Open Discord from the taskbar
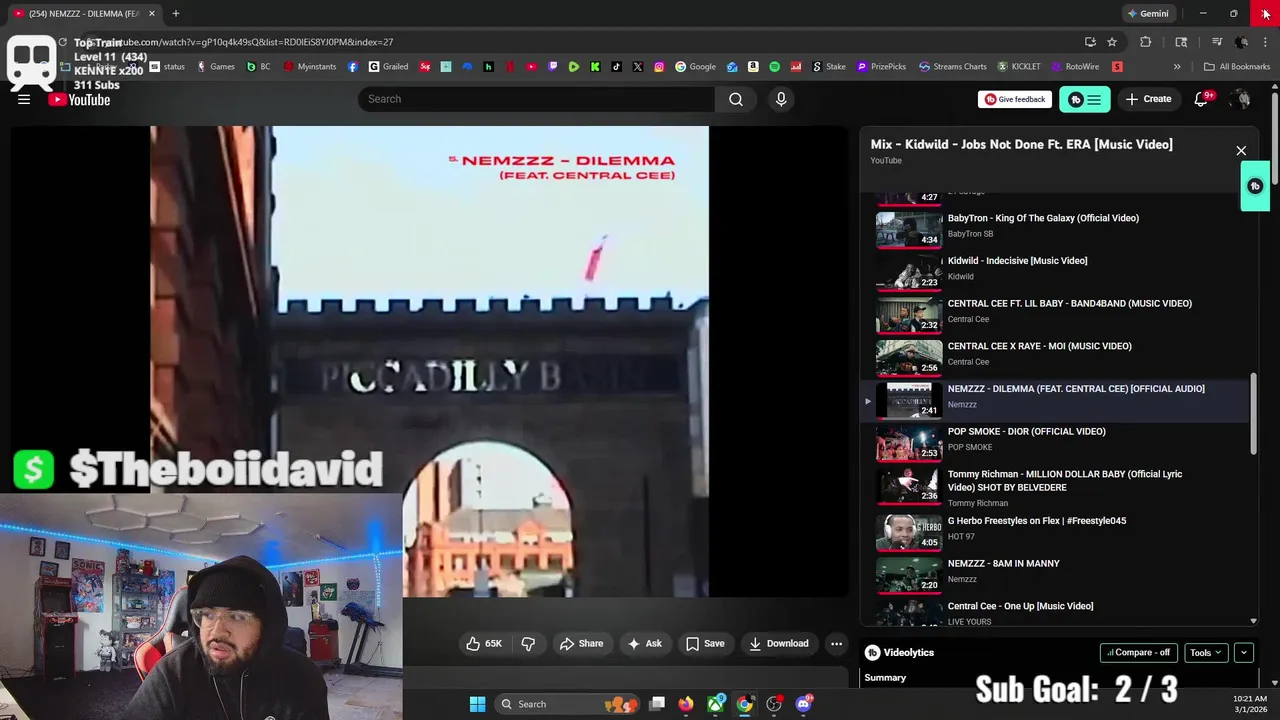Screen dimensions: 1280x720 pyautogui.click(x=804, y=704)
